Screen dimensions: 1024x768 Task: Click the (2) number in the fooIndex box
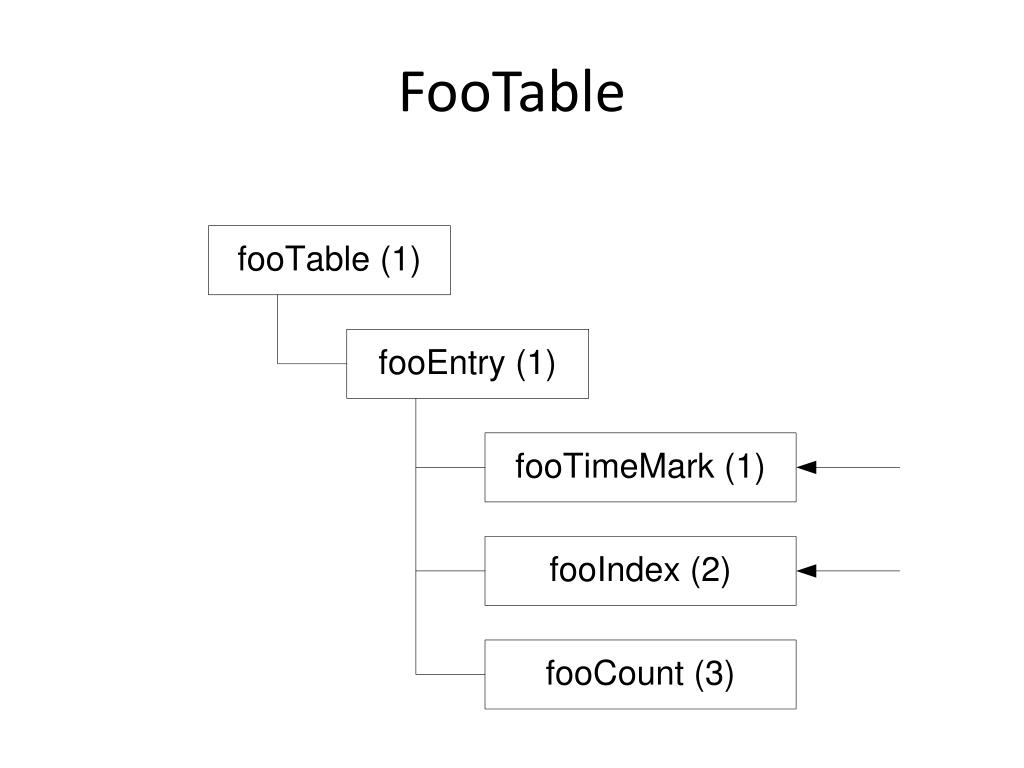click(711, 570)
